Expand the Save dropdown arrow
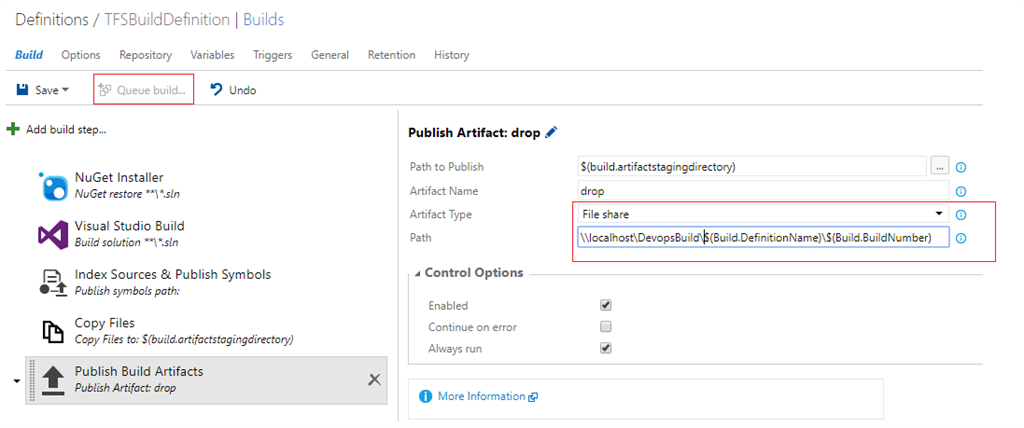 tap(66, 90)
